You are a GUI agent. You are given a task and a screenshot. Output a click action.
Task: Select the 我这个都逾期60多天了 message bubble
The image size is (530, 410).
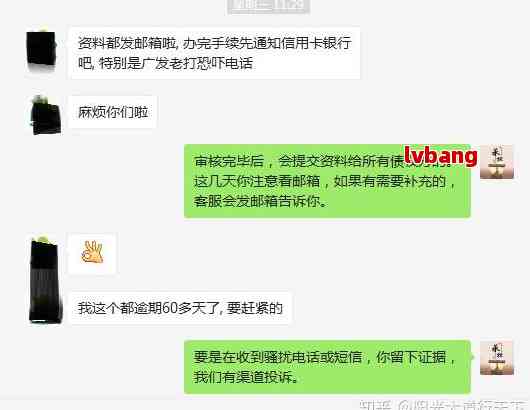[x=180, y=308]
